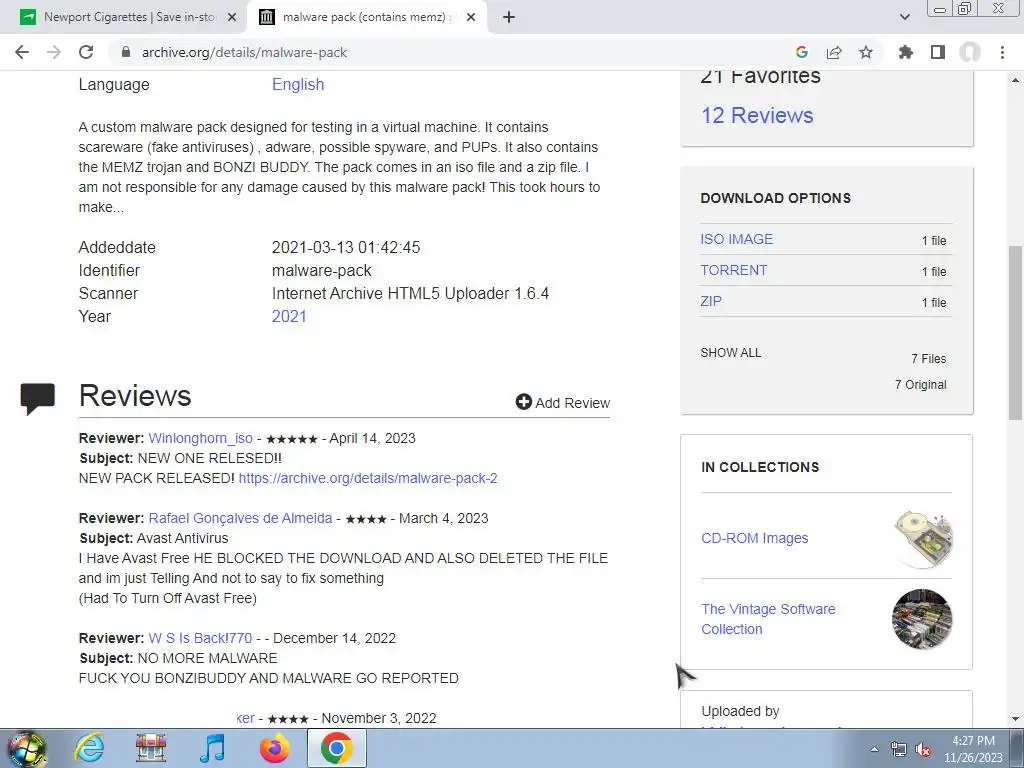This screenshot has height=768, width=1024.
Task: Click the page vertical scrollbar thumb
Action: coord(1015,333)
